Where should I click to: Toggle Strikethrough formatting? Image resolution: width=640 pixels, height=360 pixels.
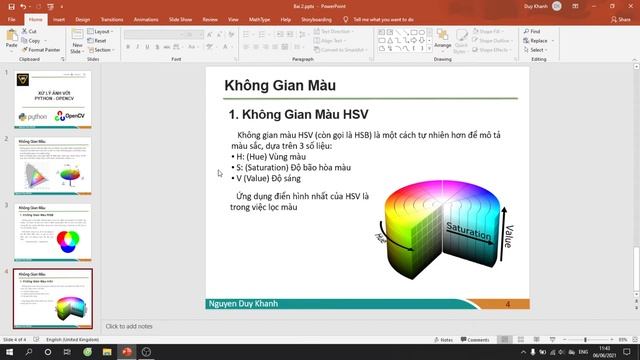167,47
